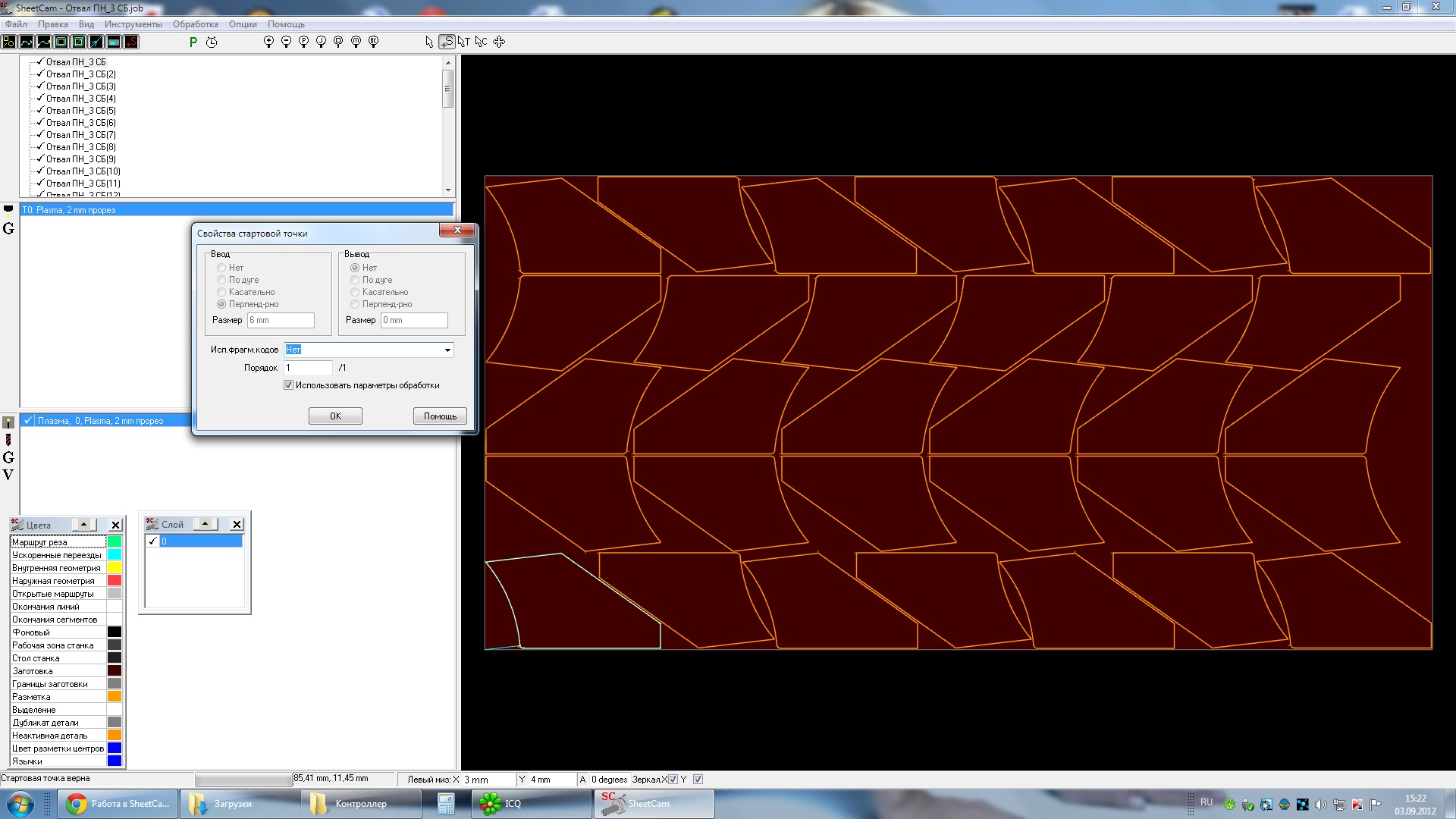The height and width of the screenshot is (819, 1456).
Task: Collapse the Цвета panel with arrow button
Action: point(83,524)
